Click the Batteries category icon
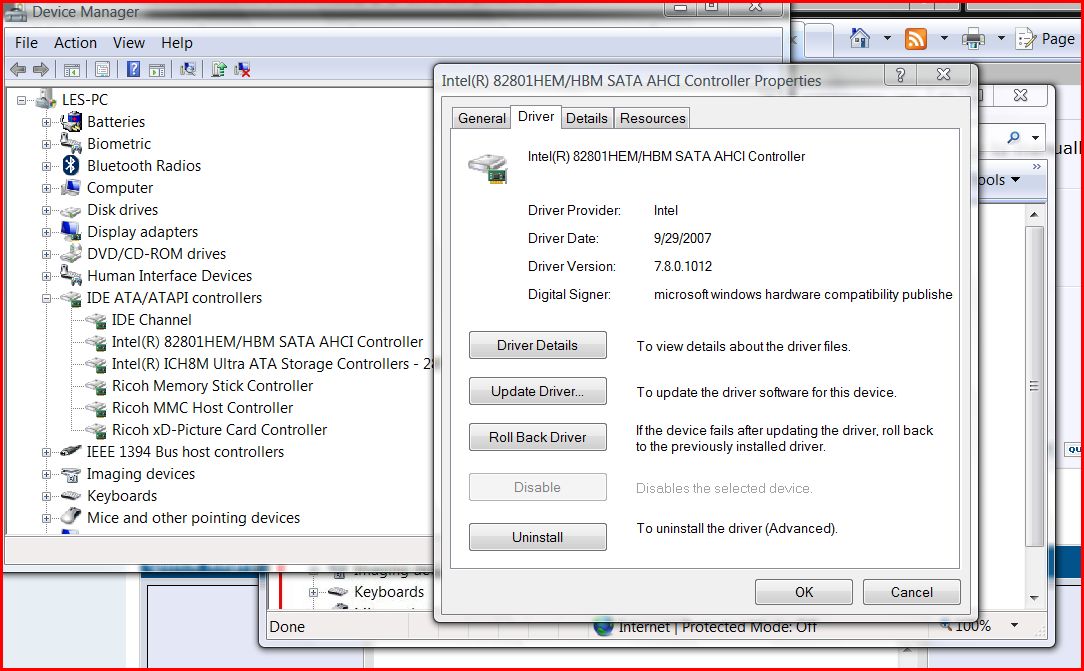The width and height of the screenshot is (1084, 671). pos(71,122)
